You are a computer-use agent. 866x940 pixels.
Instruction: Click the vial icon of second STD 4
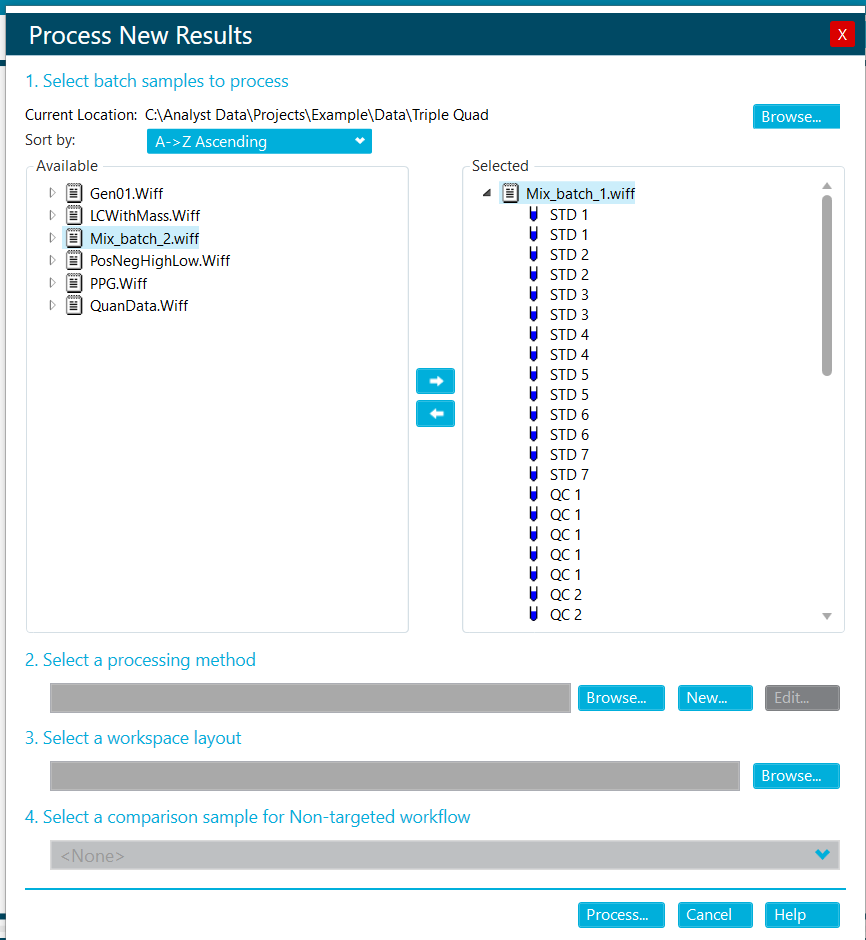pos(533,354)
